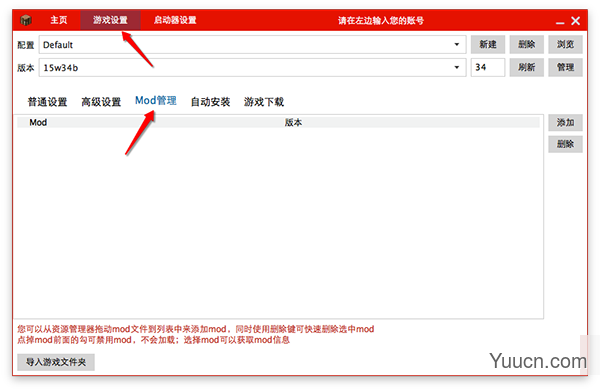Switch to the 游戏设置 tab
The height and width of the screenshot is (391, 600).
110,20
